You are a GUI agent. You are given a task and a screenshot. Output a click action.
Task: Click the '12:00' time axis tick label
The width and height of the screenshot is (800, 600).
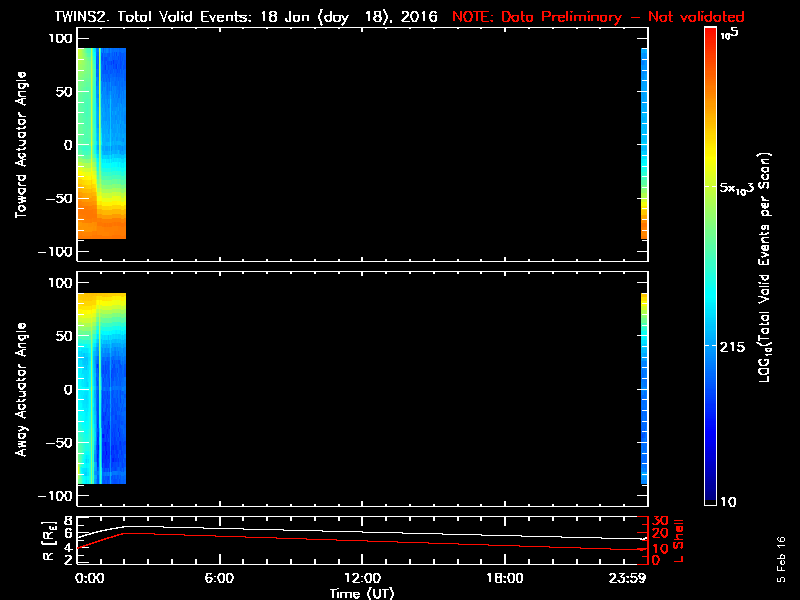pos(362,578)
